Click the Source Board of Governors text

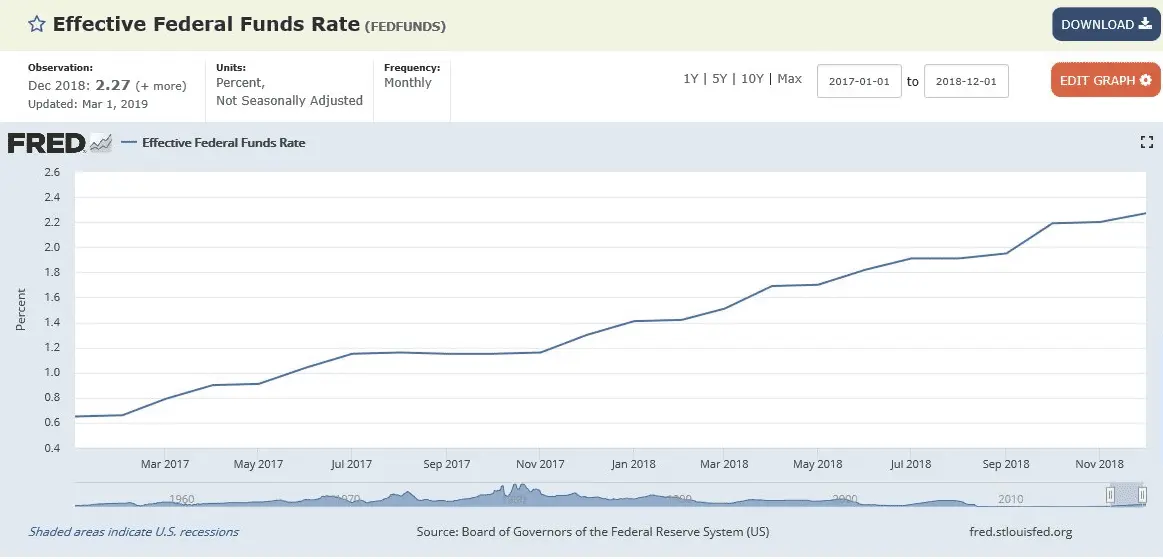[x=593, y=532]
